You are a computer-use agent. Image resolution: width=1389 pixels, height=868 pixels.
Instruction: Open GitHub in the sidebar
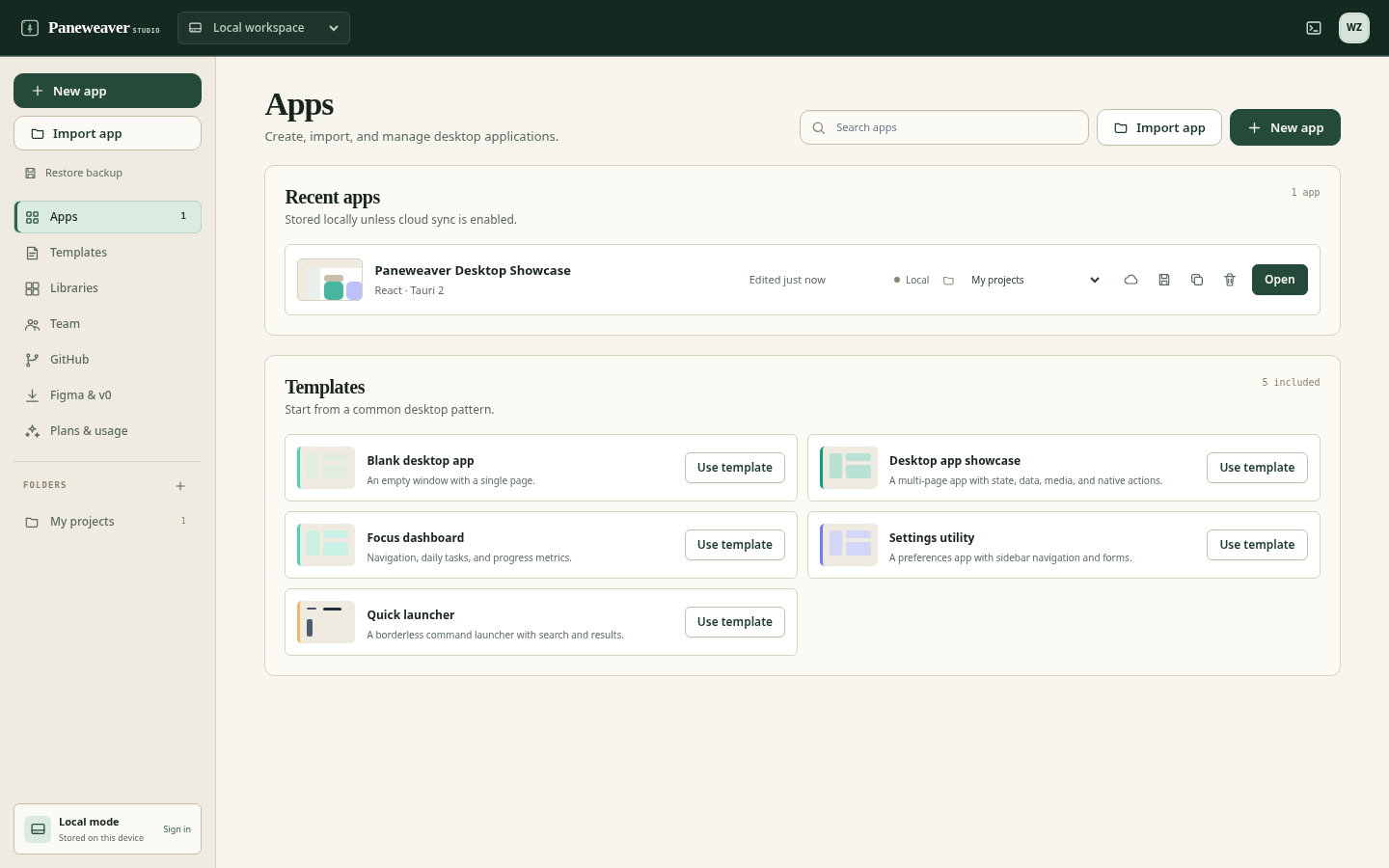point(107,360)
